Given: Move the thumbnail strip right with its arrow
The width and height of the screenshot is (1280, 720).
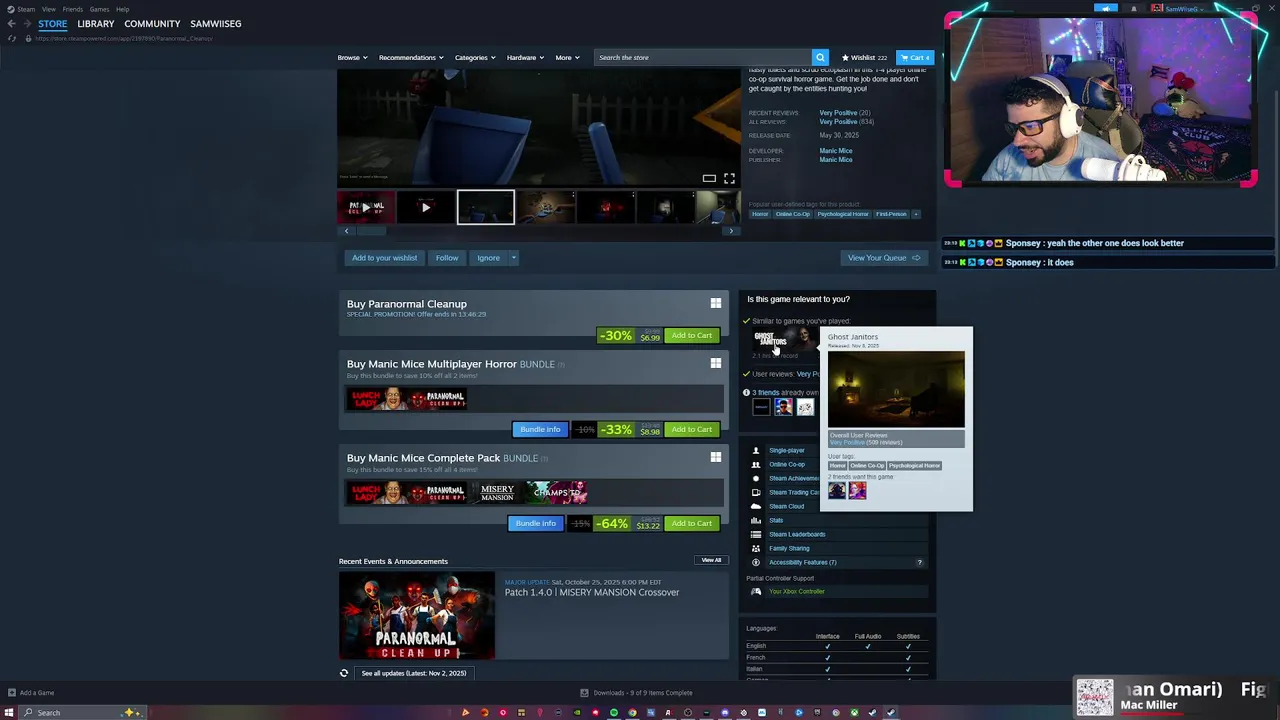Looking at the screenshot, I should [x=731, y=231].
